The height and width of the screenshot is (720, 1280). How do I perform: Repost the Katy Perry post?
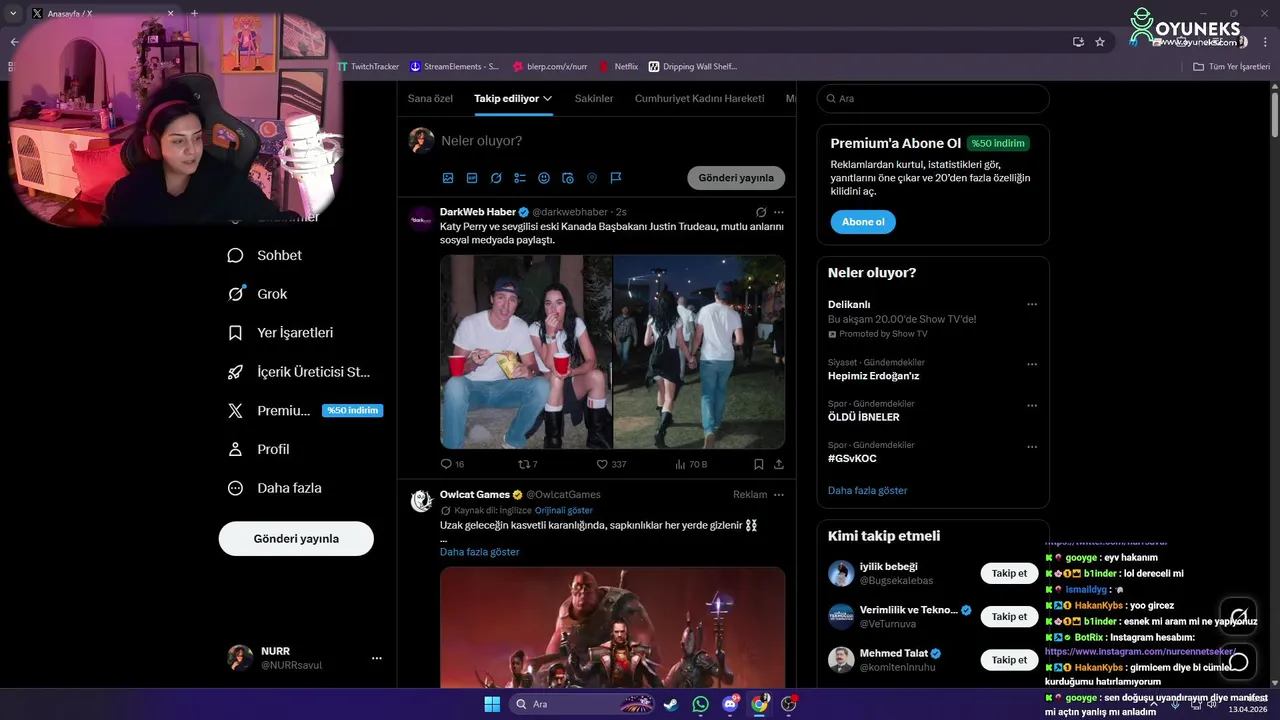tap(528, 464)
